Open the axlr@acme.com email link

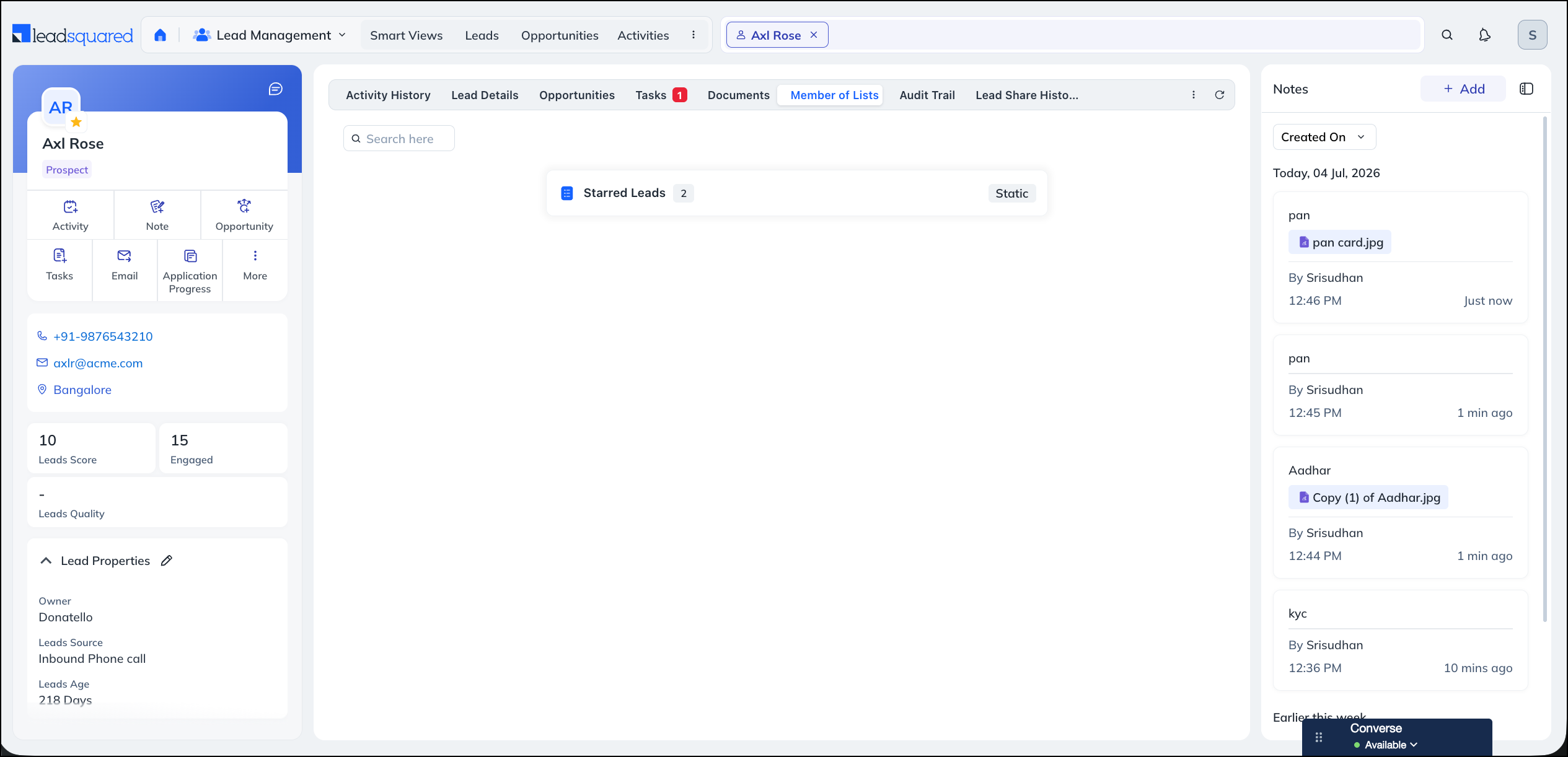pos(98,363)
